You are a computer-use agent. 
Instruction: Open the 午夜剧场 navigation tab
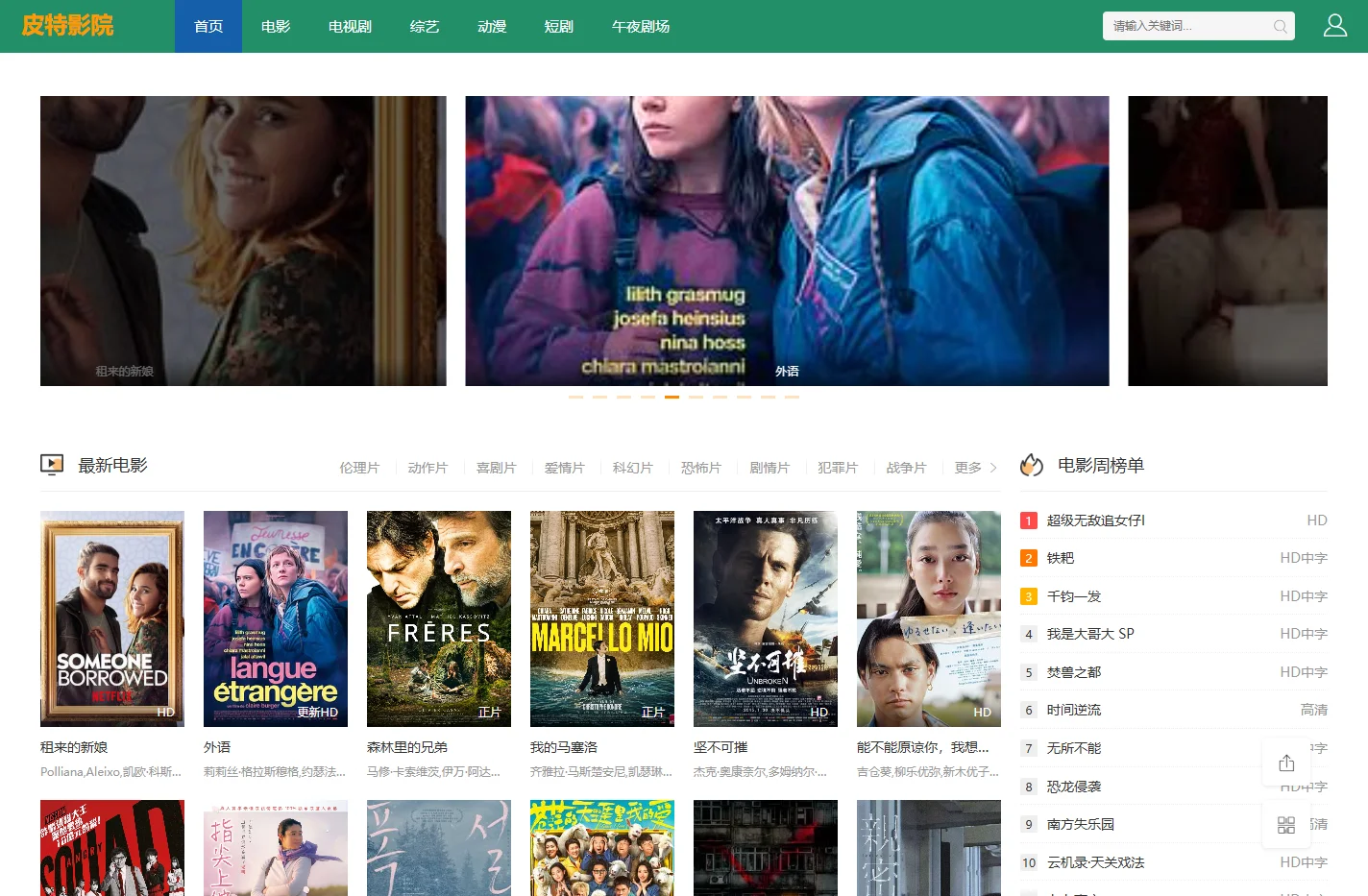[641, 26]
